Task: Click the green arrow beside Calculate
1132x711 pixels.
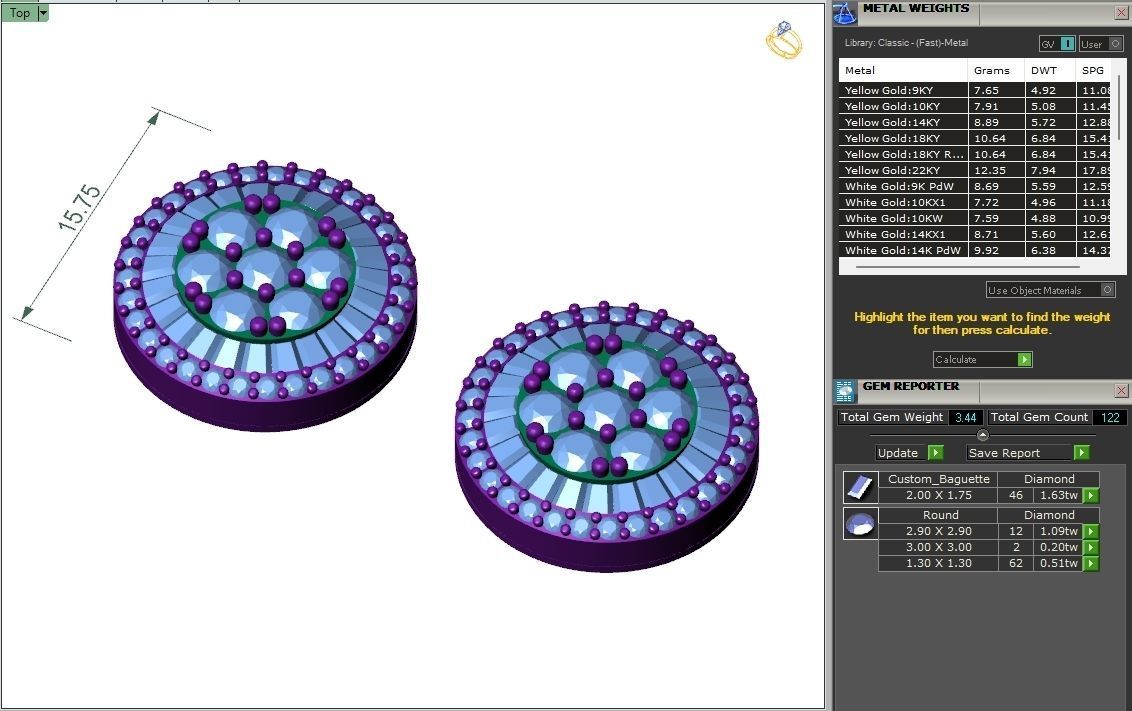Action: 1024,359
